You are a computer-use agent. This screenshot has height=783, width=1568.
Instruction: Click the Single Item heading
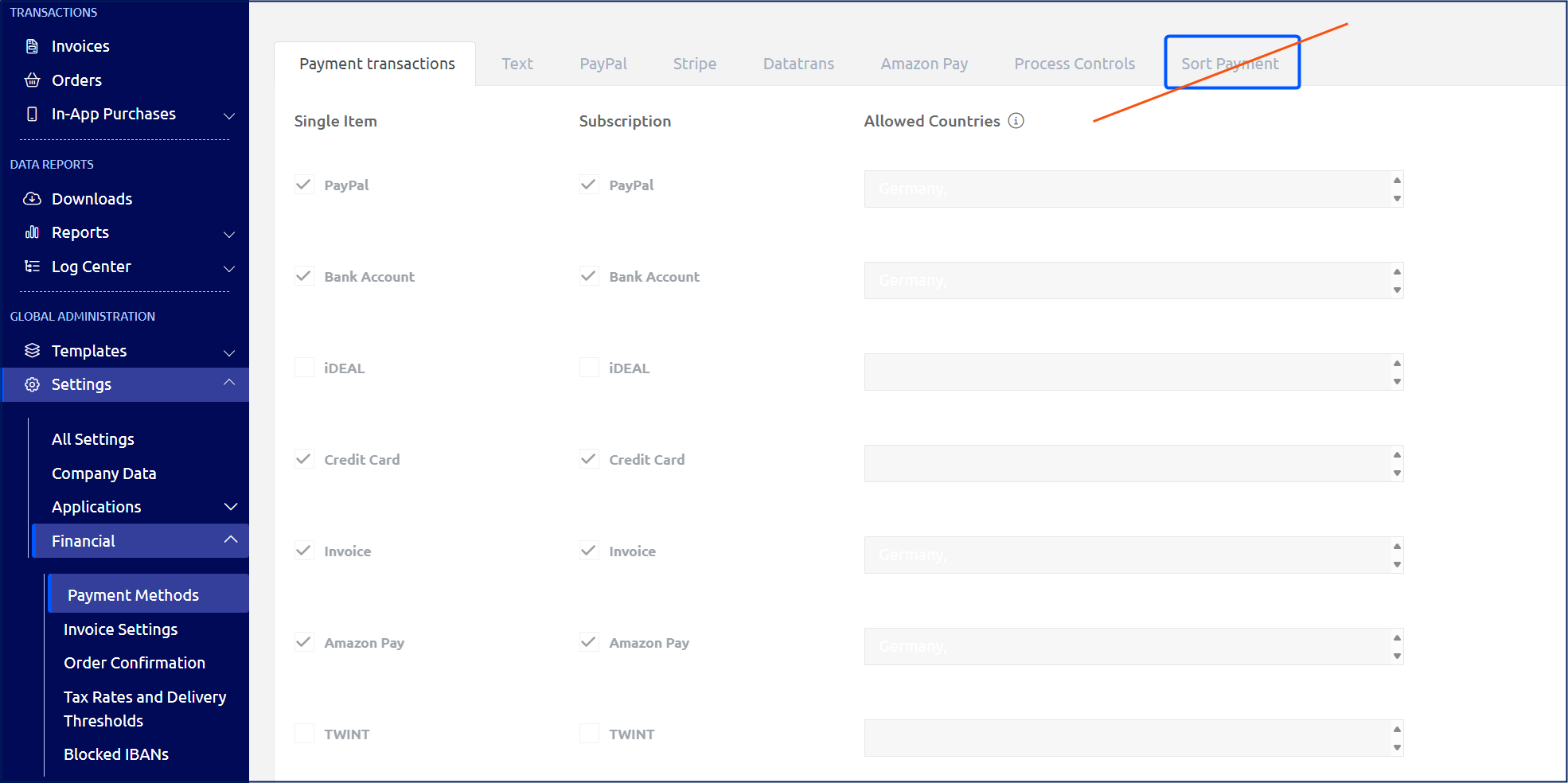pos(335,121)
